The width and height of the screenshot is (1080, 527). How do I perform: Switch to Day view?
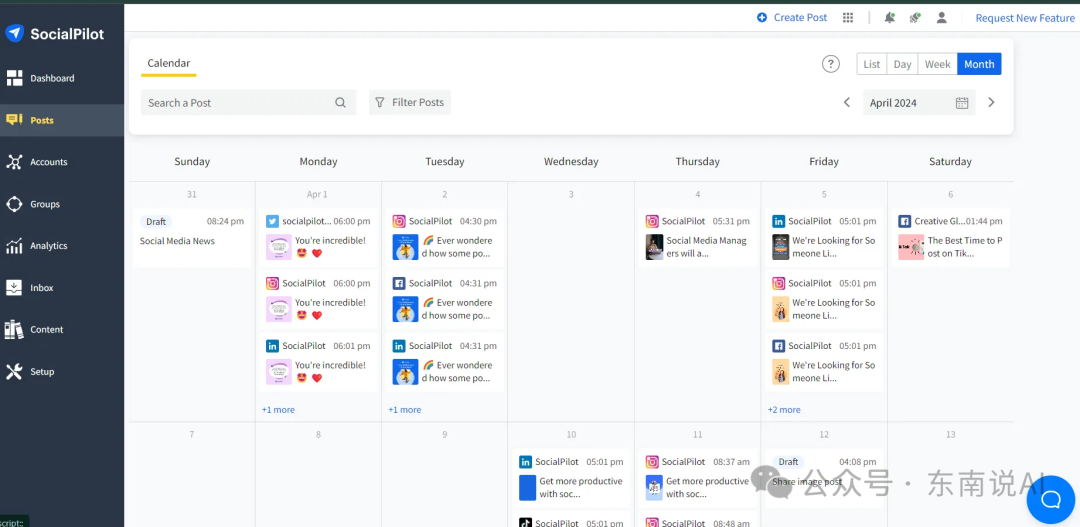(x=902, y=64)
